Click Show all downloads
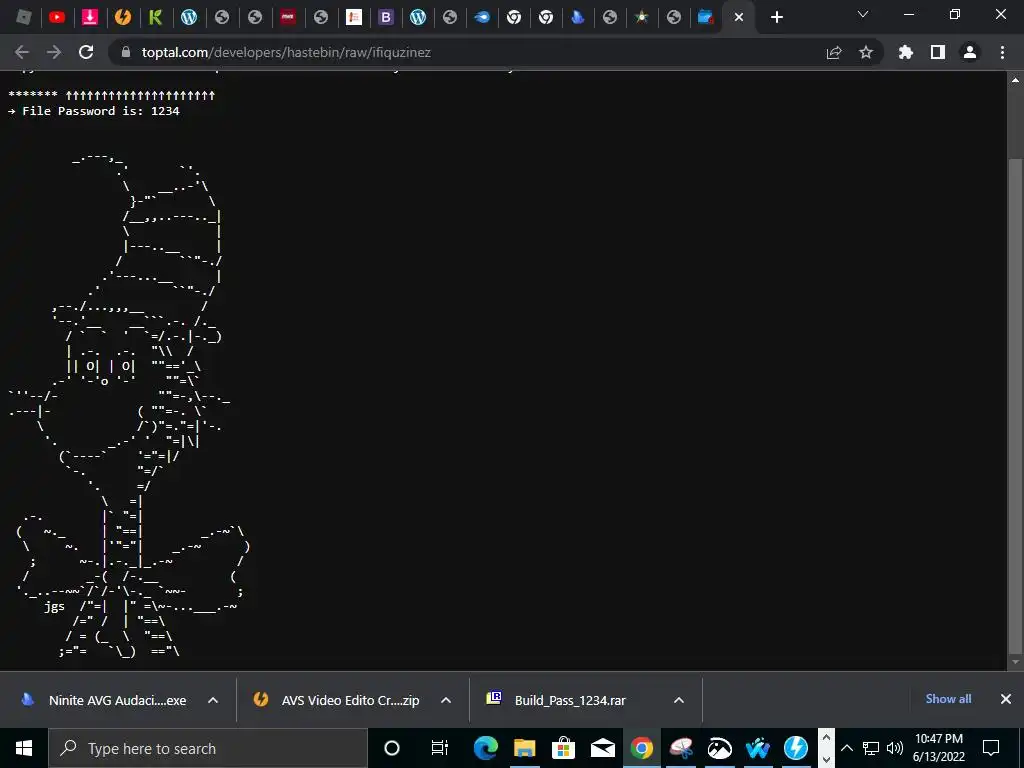 948,699
